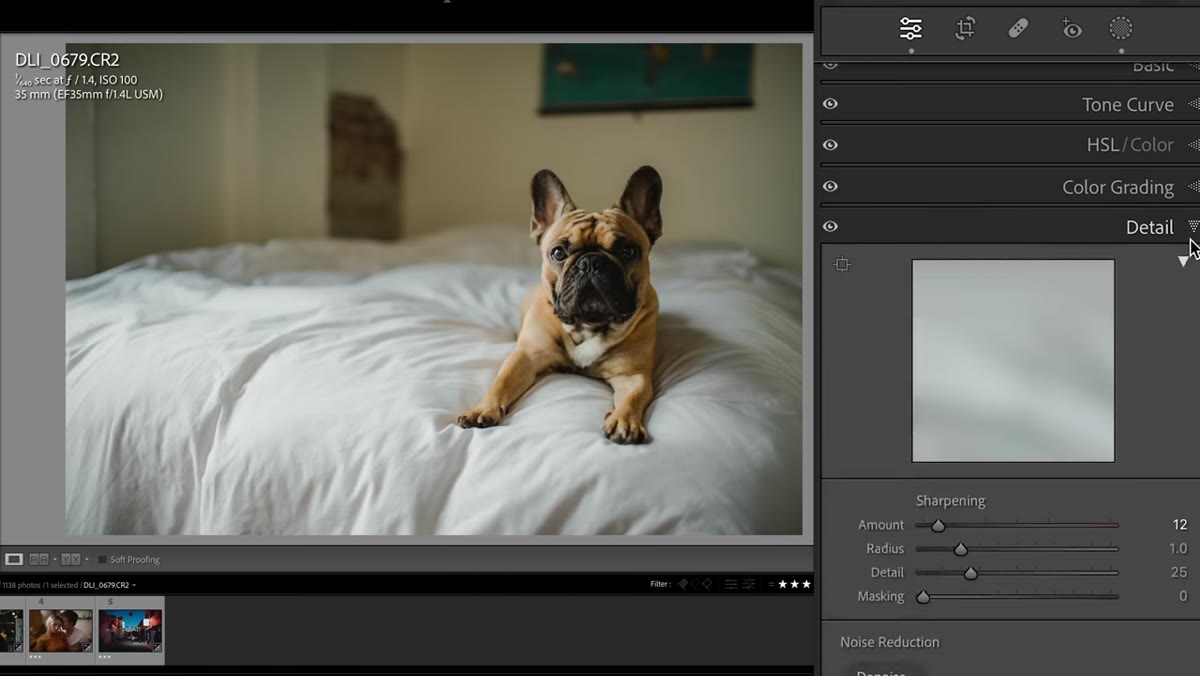Select the night street thumbnail numbered 5
Viewport: 1200px width, 676px height.
[x=130, y=631]
